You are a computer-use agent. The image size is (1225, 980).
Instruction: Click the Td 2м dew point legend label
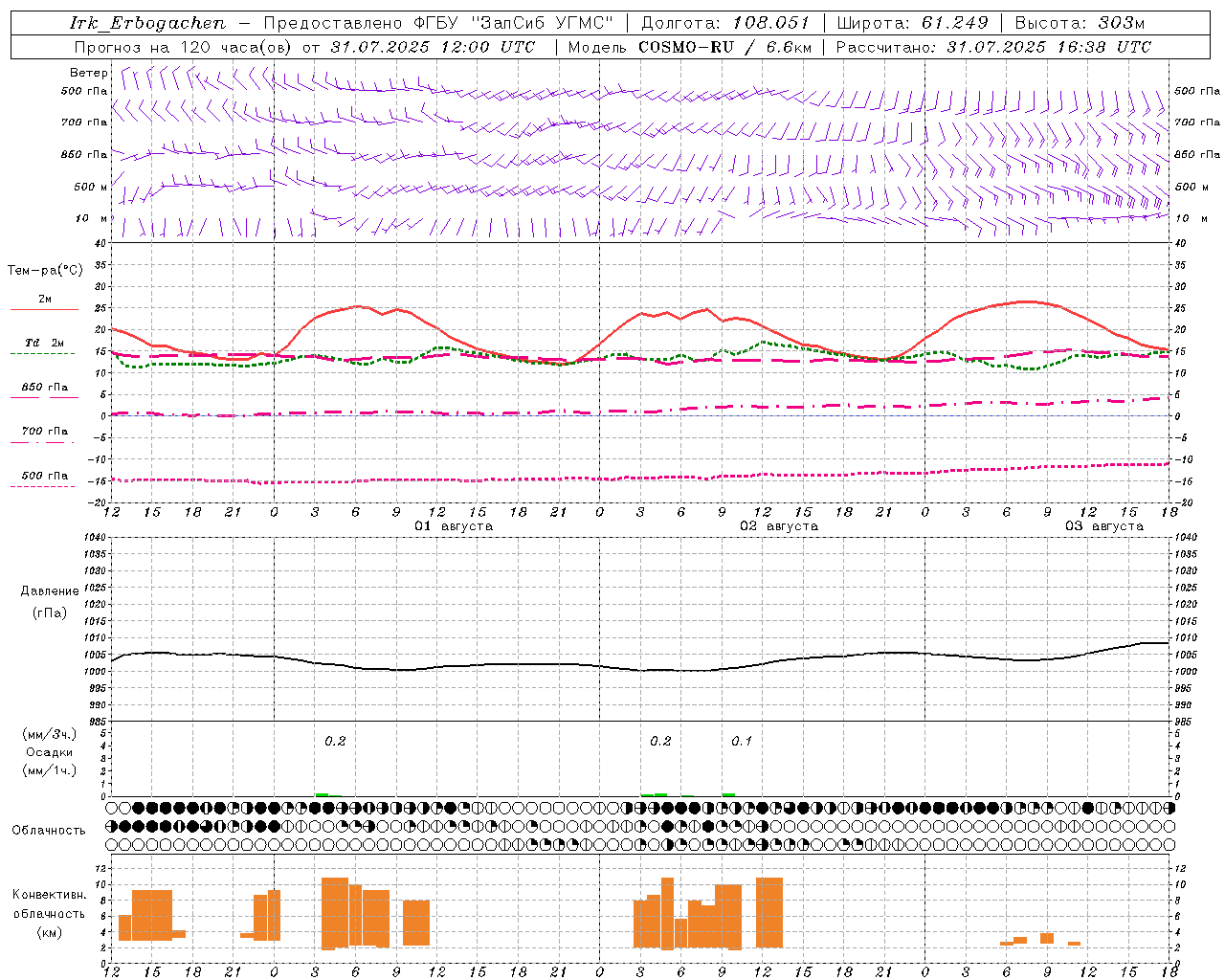tap(45, 343)
